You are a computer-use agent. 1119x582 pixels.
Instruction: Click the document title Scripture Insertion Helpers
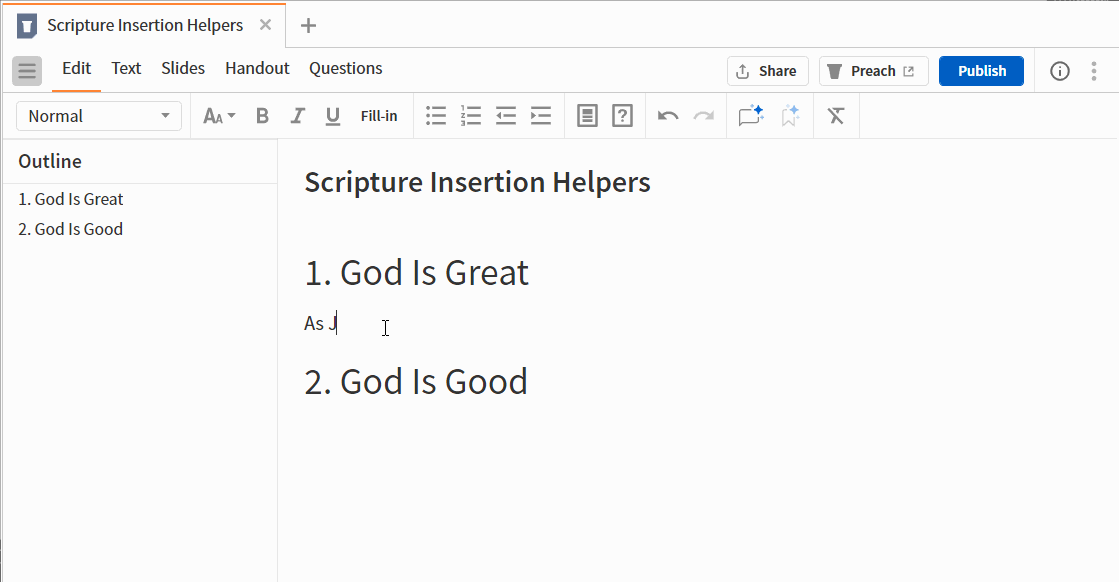pyautogui.click(x=477, y=183)
